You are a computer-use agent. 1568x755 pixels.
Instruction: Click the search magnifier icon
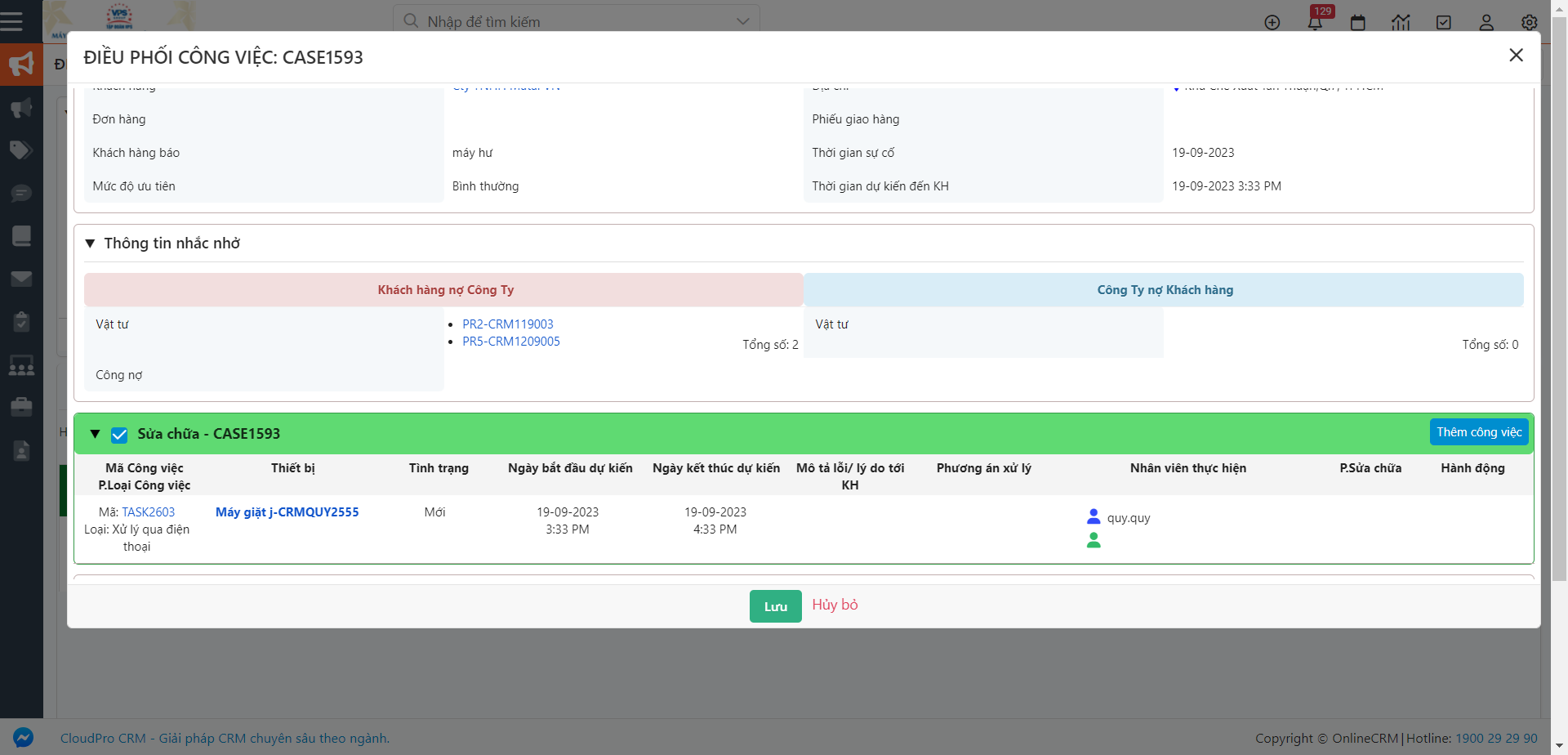(x=411, y=21)
